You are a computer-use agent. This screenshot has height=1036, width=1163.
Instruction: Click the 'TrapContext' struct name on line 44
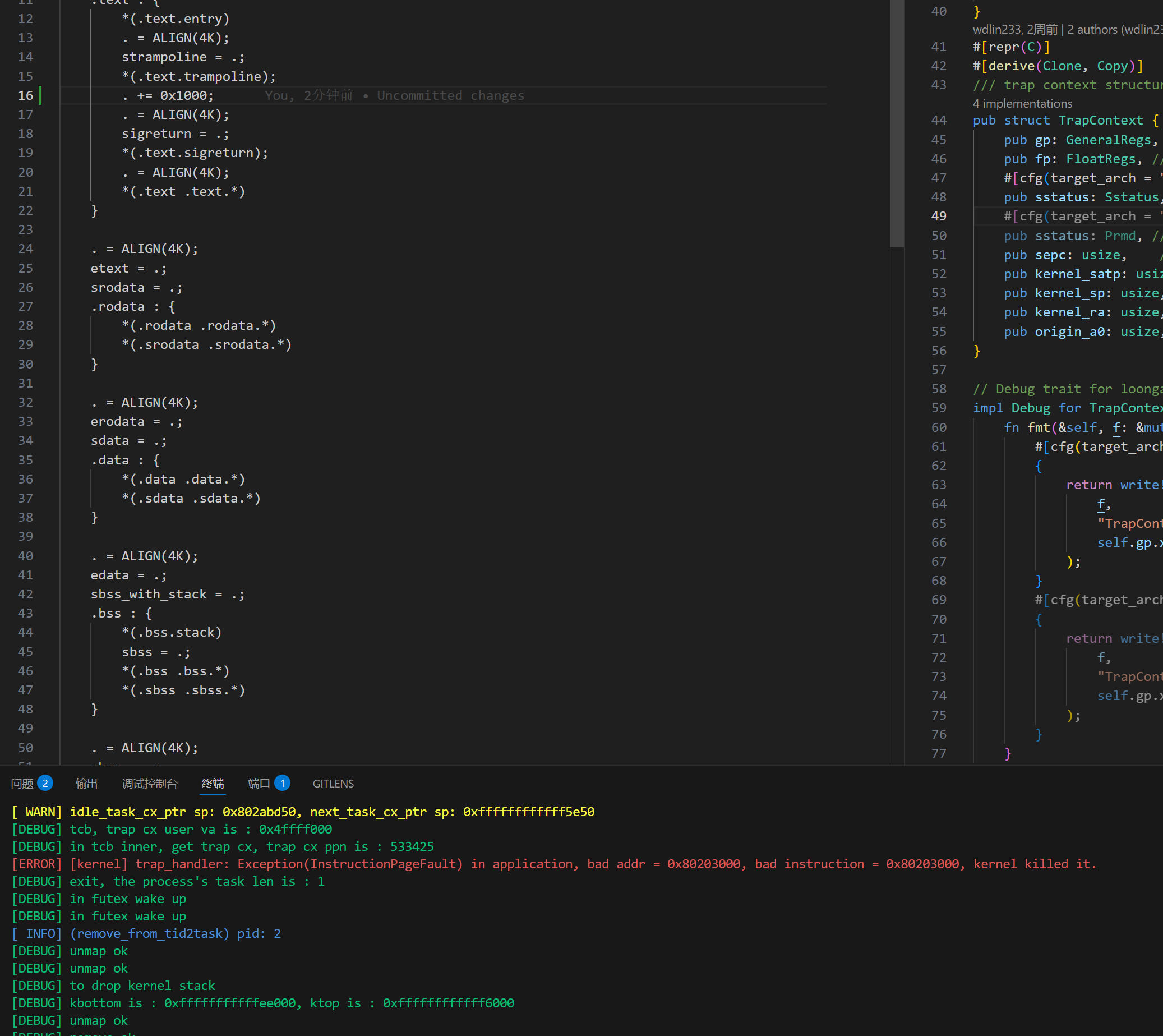pyautogui.click(x=1100, y=121)
